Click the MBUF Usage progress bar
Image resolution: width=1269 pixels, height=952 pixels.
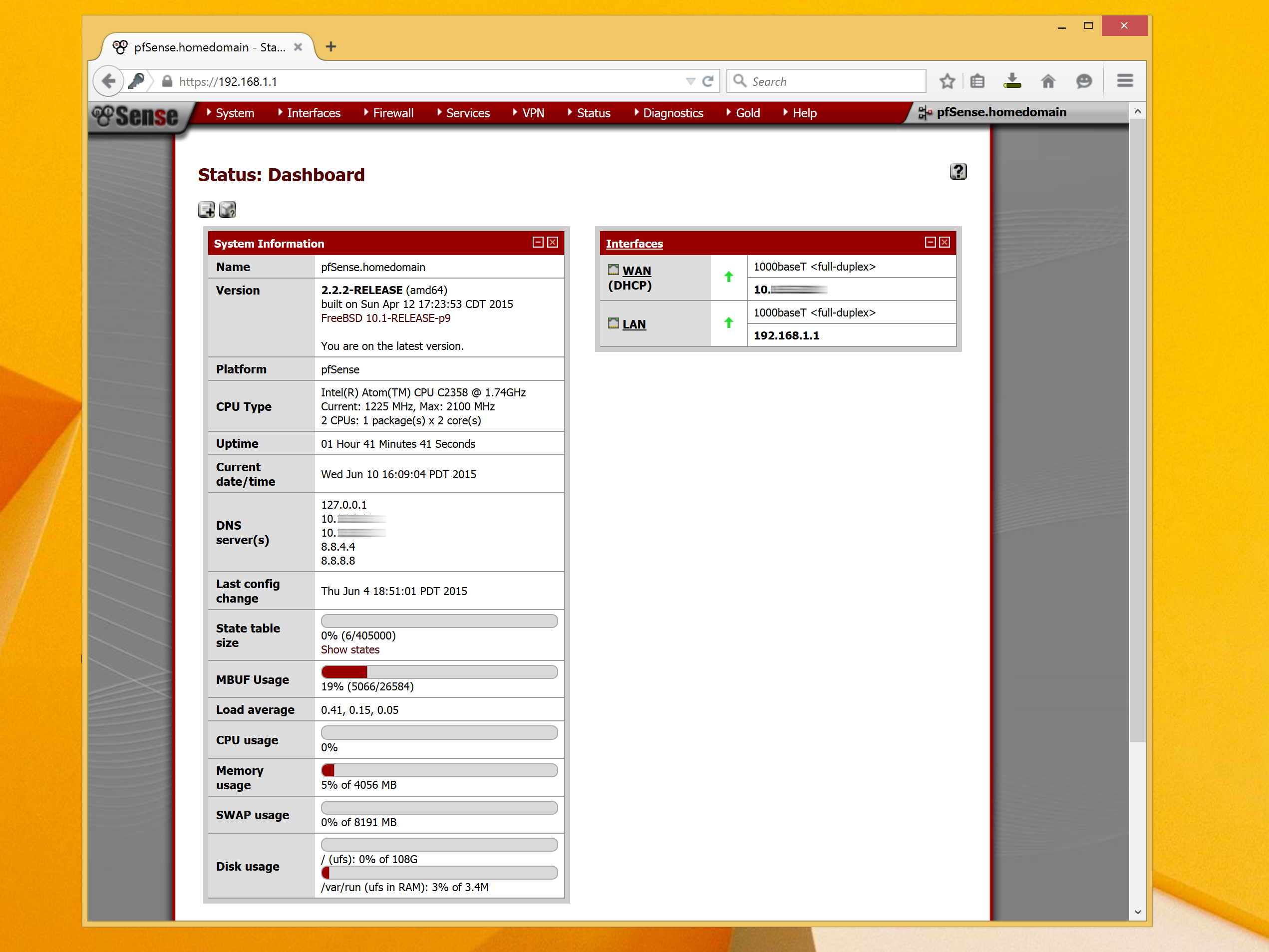[x=439, y=672]
